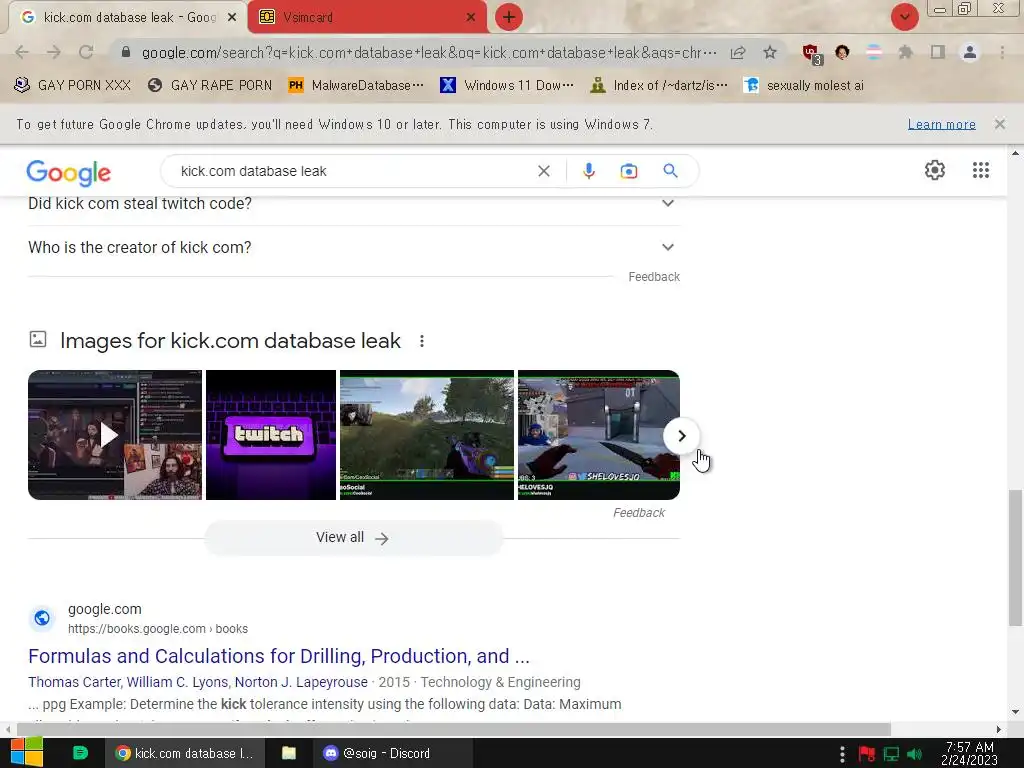Image resolution: width=1024 pixels, height=768 pixels.
Task: Open the Twitch logo image thumbnail
Action: point(271,435)
